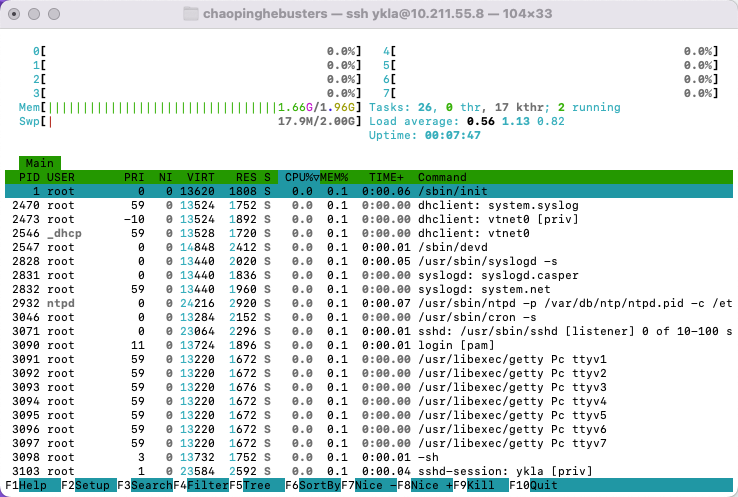Select the /sbin/init process row
738x497 pixels.
[x=369, y=191]
